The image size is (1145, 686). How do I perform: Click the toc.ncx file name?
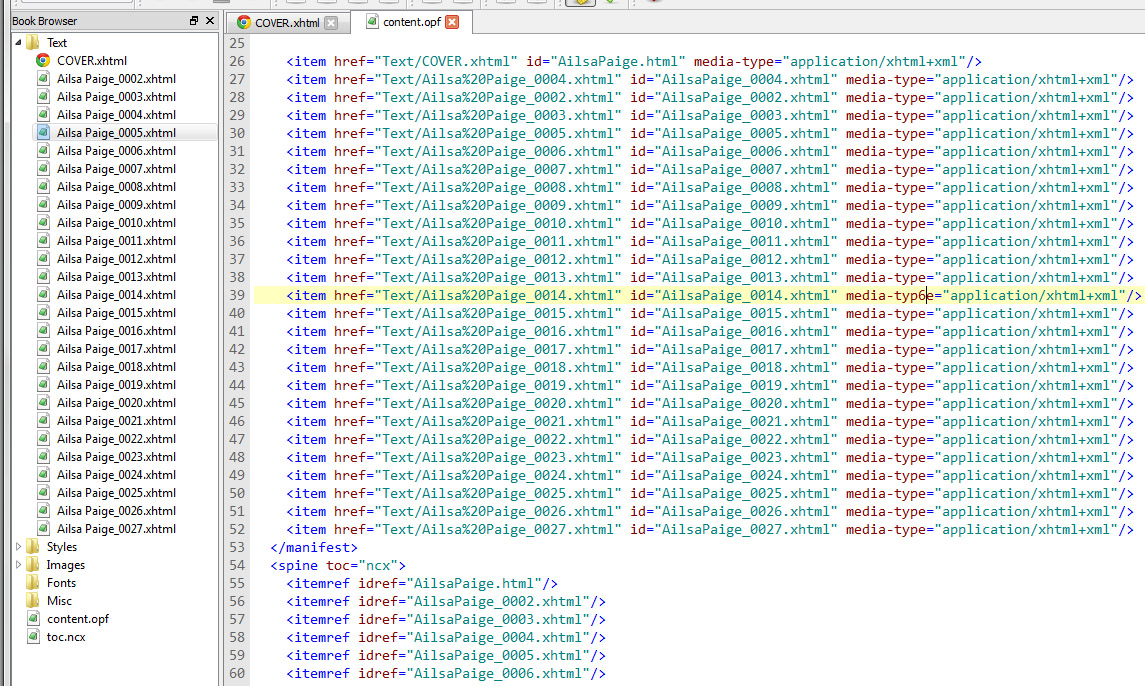point(66,636)
